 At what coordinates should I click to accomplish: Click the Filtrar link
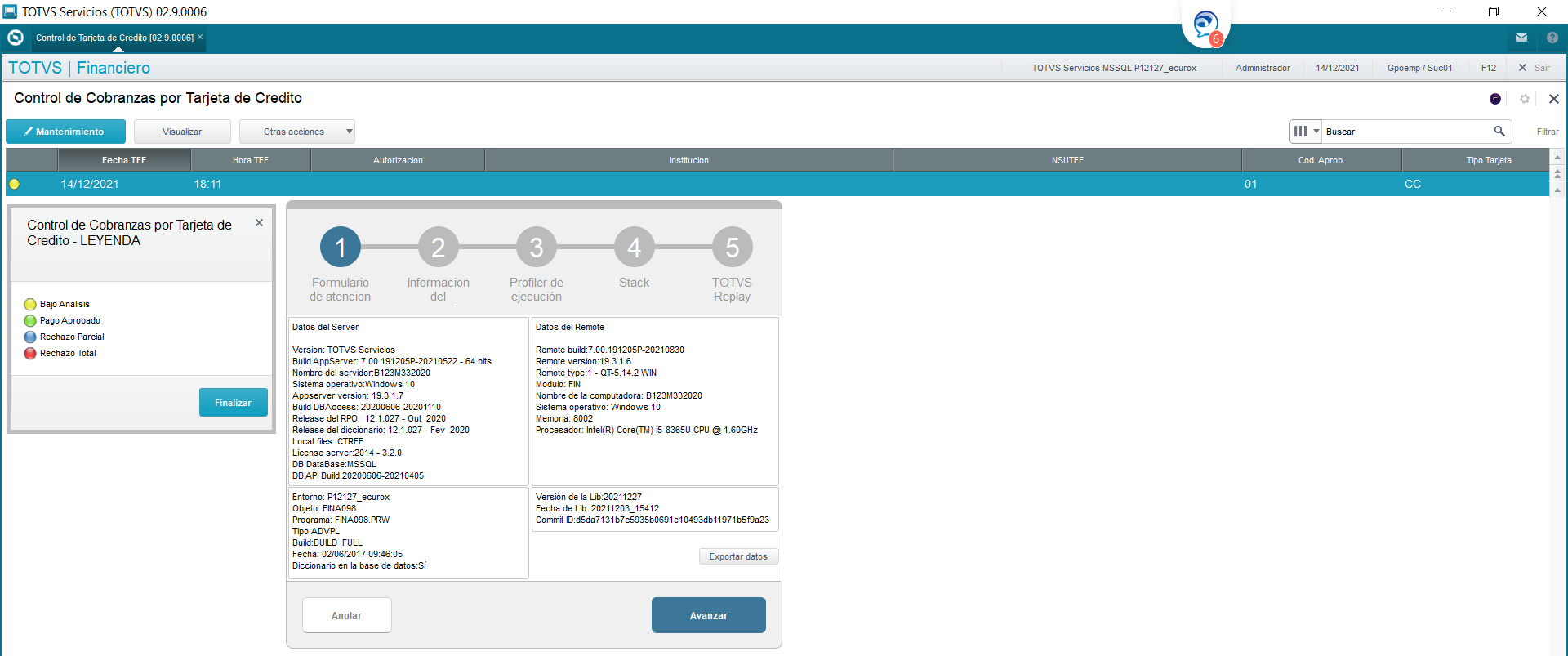point(1548,132)
